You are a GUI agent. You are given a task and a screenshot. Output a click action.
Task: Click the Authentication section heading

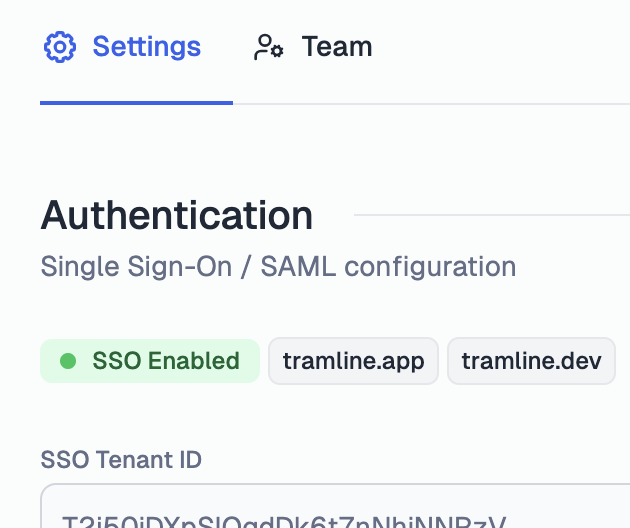point(176,215)
